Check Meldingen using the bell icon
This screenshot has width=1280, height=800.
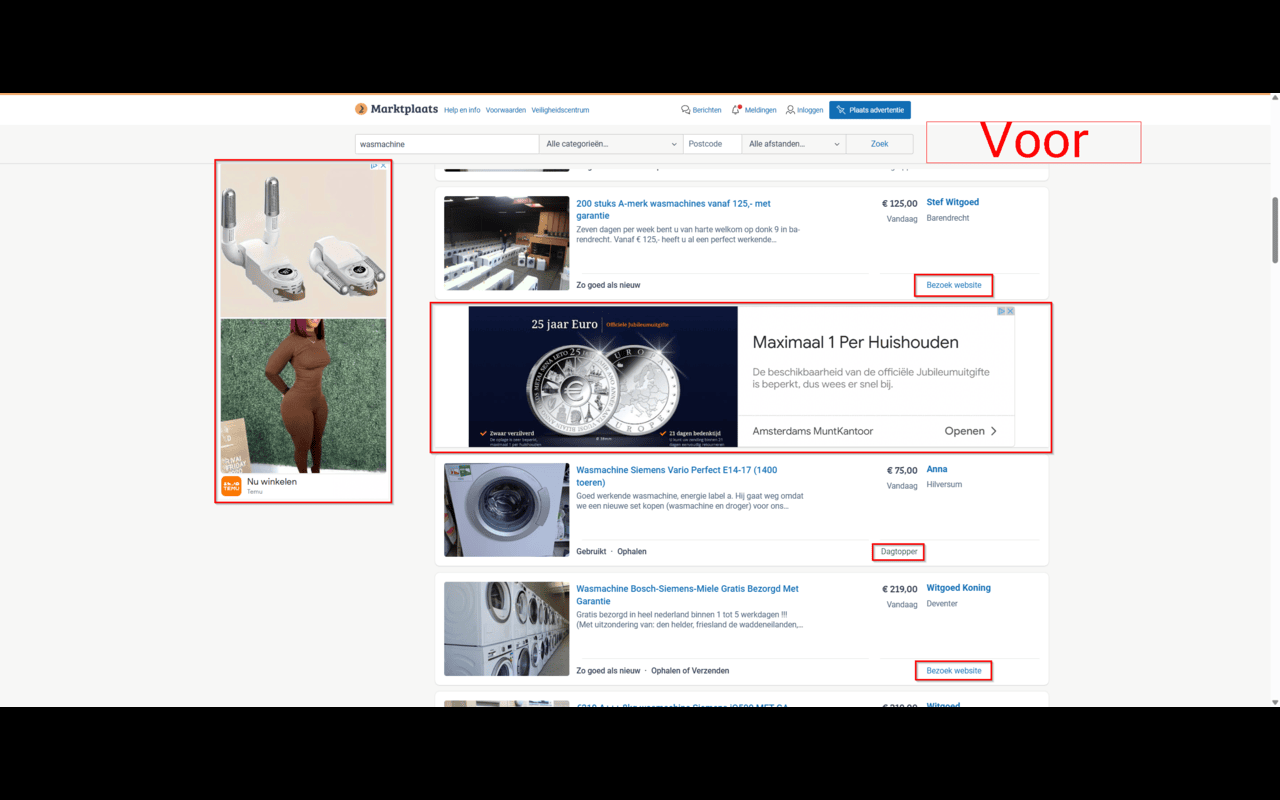click(735, 109)
